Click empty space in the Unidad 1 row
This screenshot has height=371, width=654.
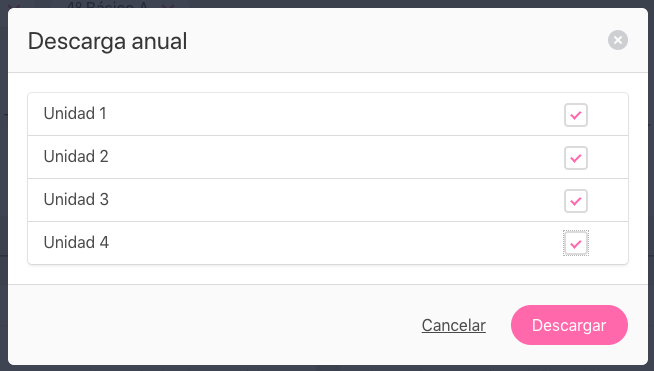click(x=334, y=114)
